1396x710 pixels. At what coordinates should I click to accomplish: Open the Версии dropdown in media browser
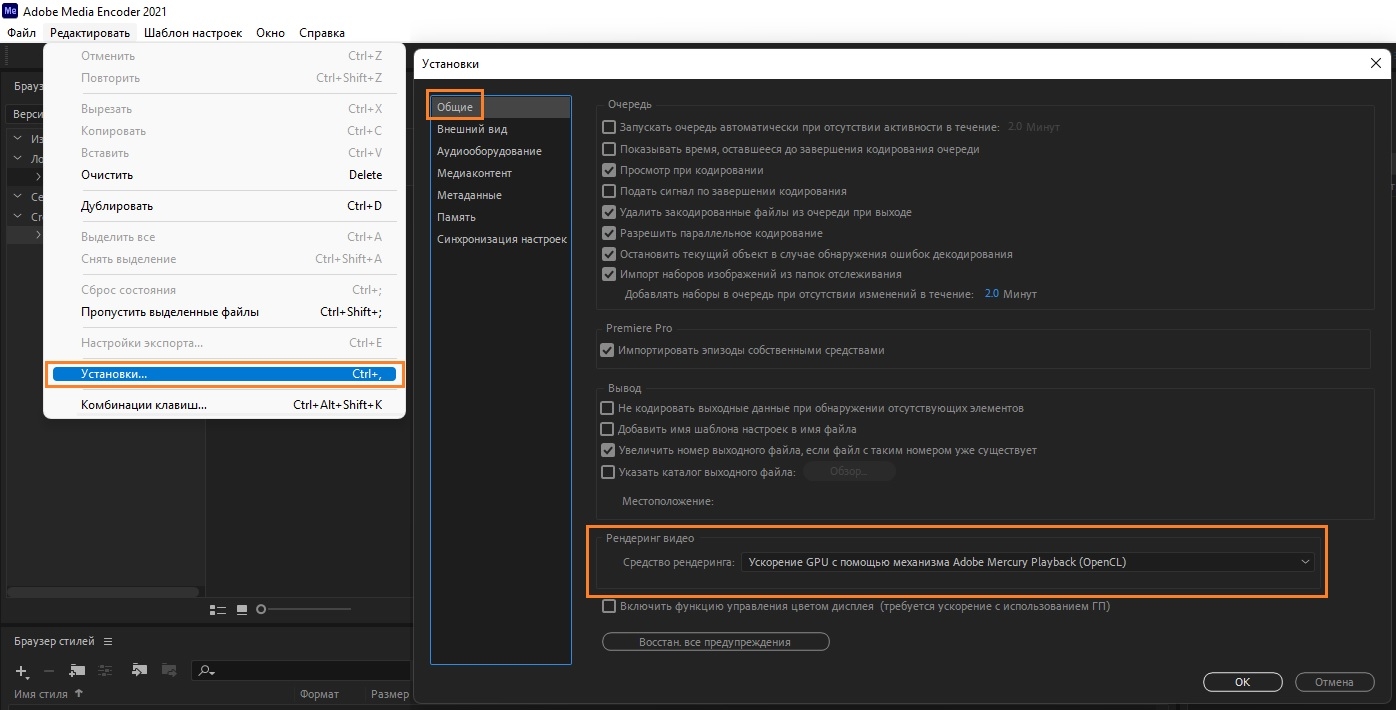pyautogui.click(x=25, y=114)
